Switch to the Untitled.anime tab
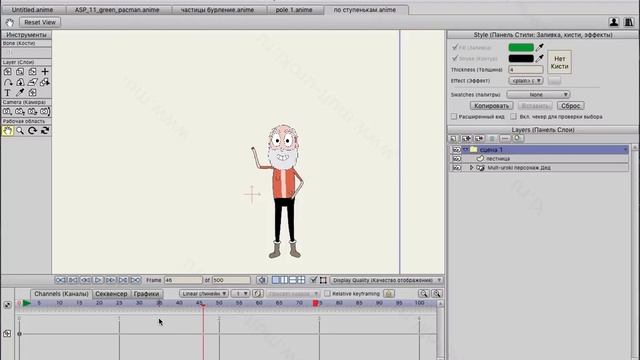This screenshot has width=640, height=360. (32, 10)
